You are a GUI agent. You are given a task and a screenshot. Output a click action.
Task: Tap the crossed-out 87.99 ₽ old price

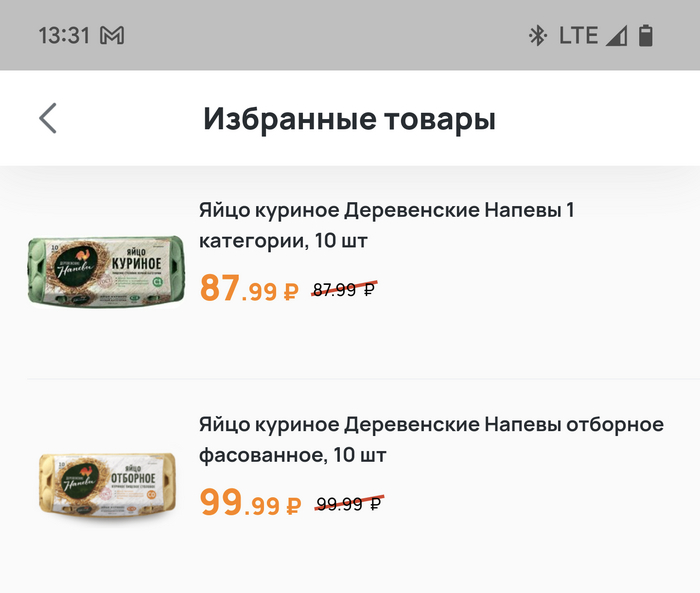pyautogui.click(x=344, y=290)
